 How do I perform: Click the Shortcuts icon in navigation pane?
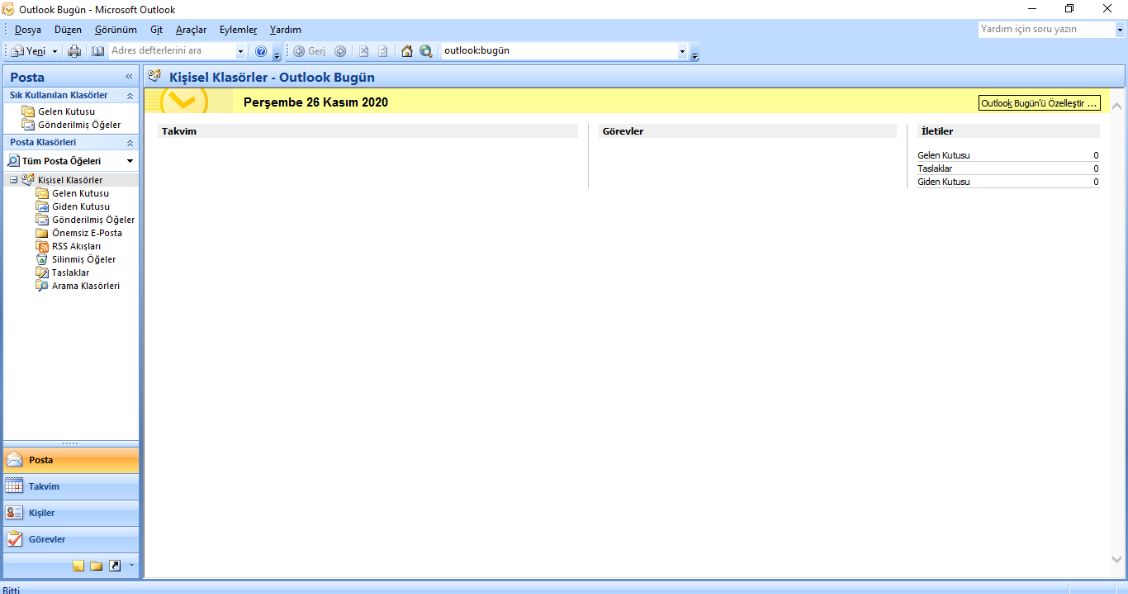click(115, 566)
